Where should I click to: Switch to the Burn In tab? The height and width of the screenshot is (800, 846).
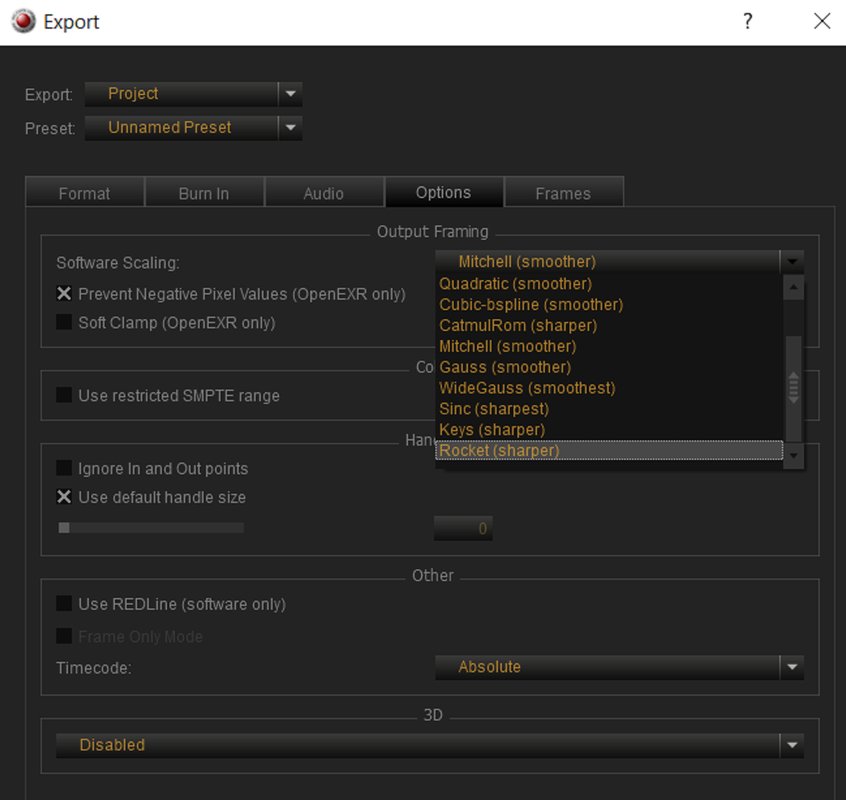204,193
